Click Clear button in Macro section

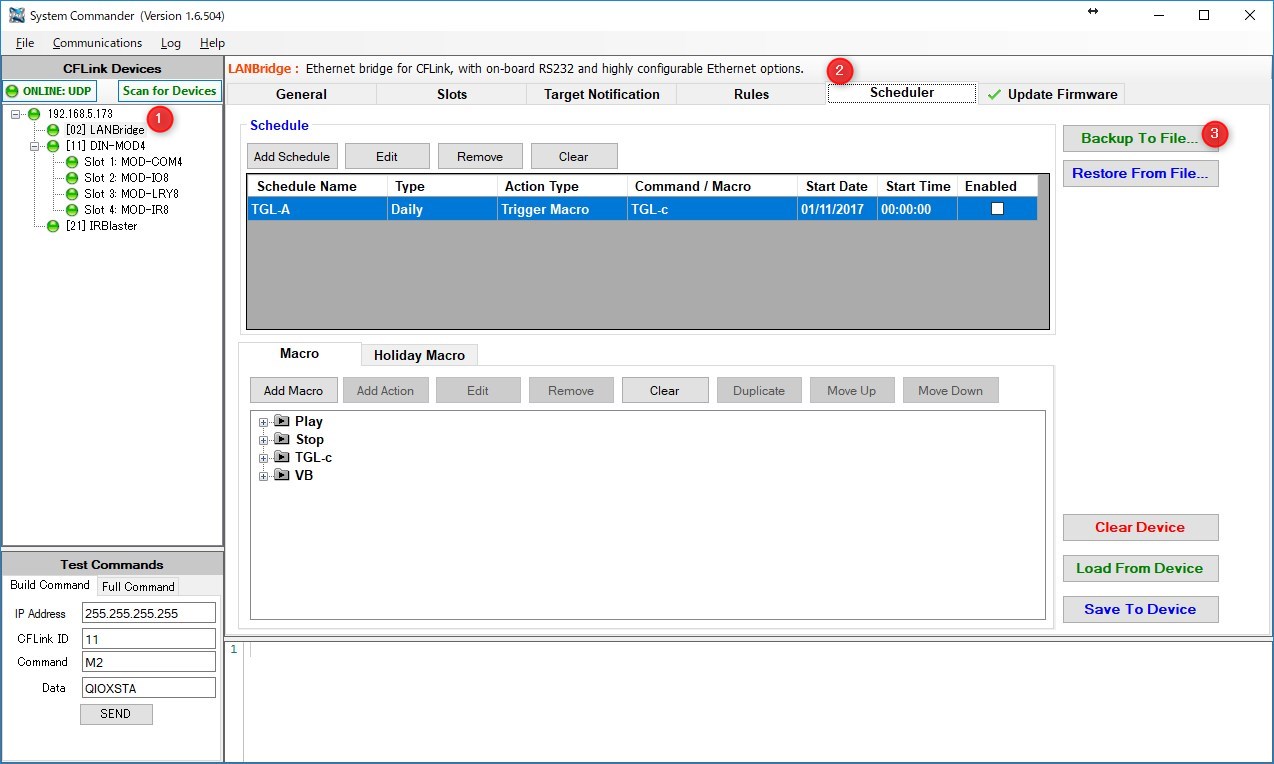click(x=665, y=390)
